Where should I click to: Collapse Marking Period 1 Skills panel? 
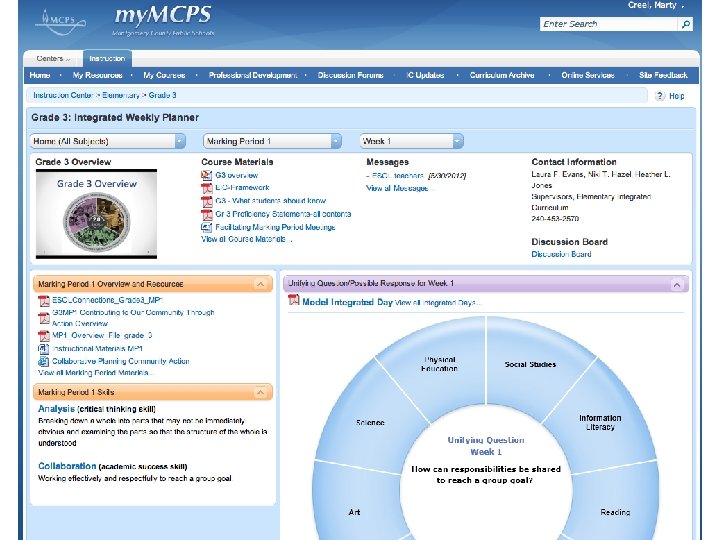pos(260,393)
